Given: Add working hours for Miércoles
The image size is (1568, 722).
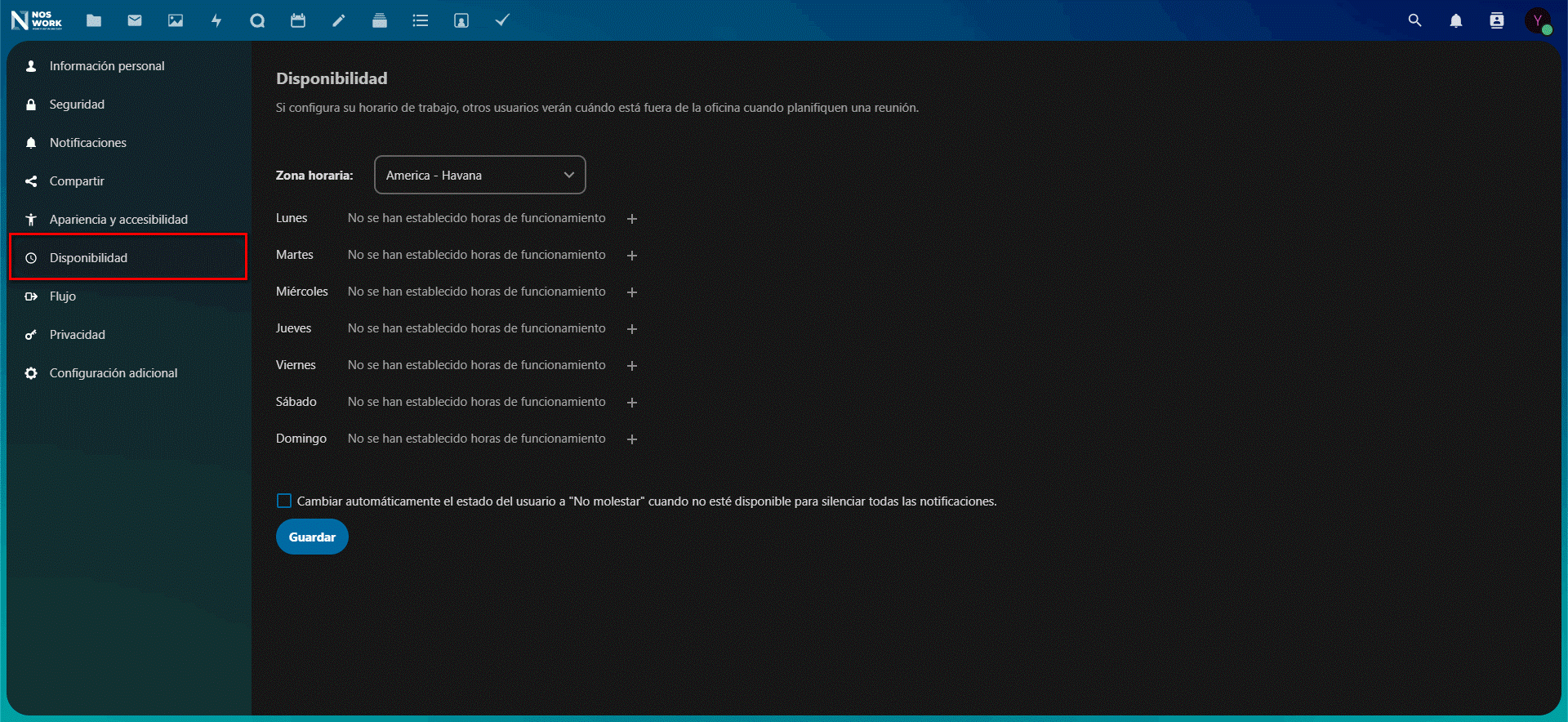Looking at the screenshot, I should [x=632, y=292].
